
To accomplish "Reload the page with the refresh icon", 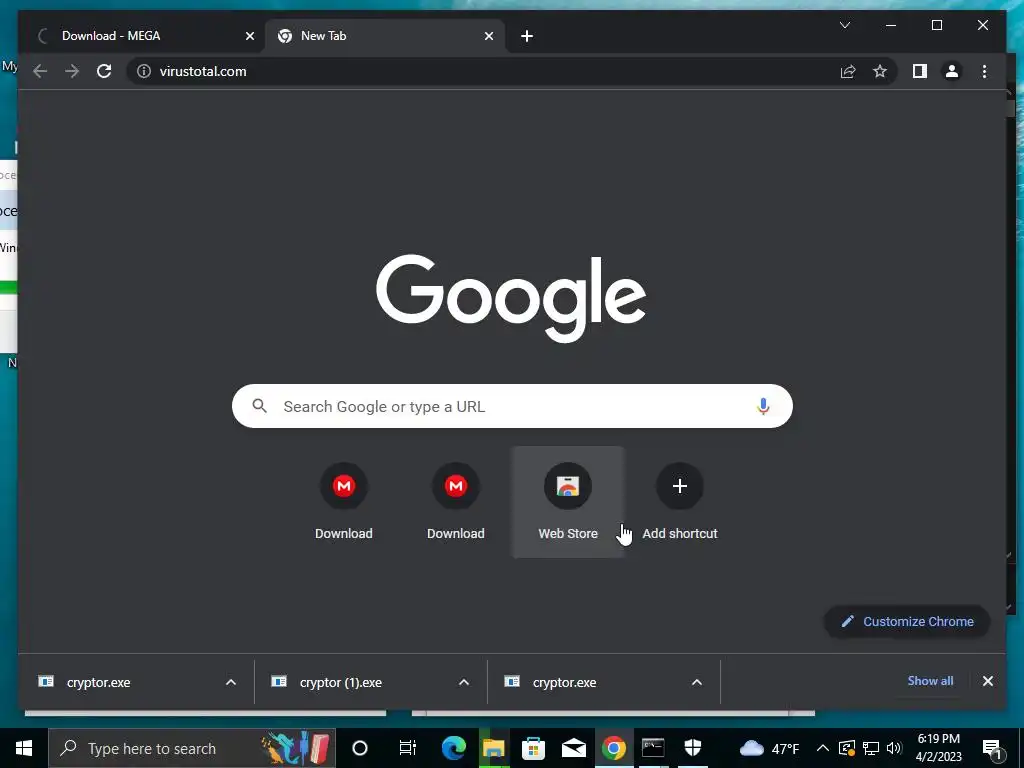I will pyautogui.click(x=104, y=71).
